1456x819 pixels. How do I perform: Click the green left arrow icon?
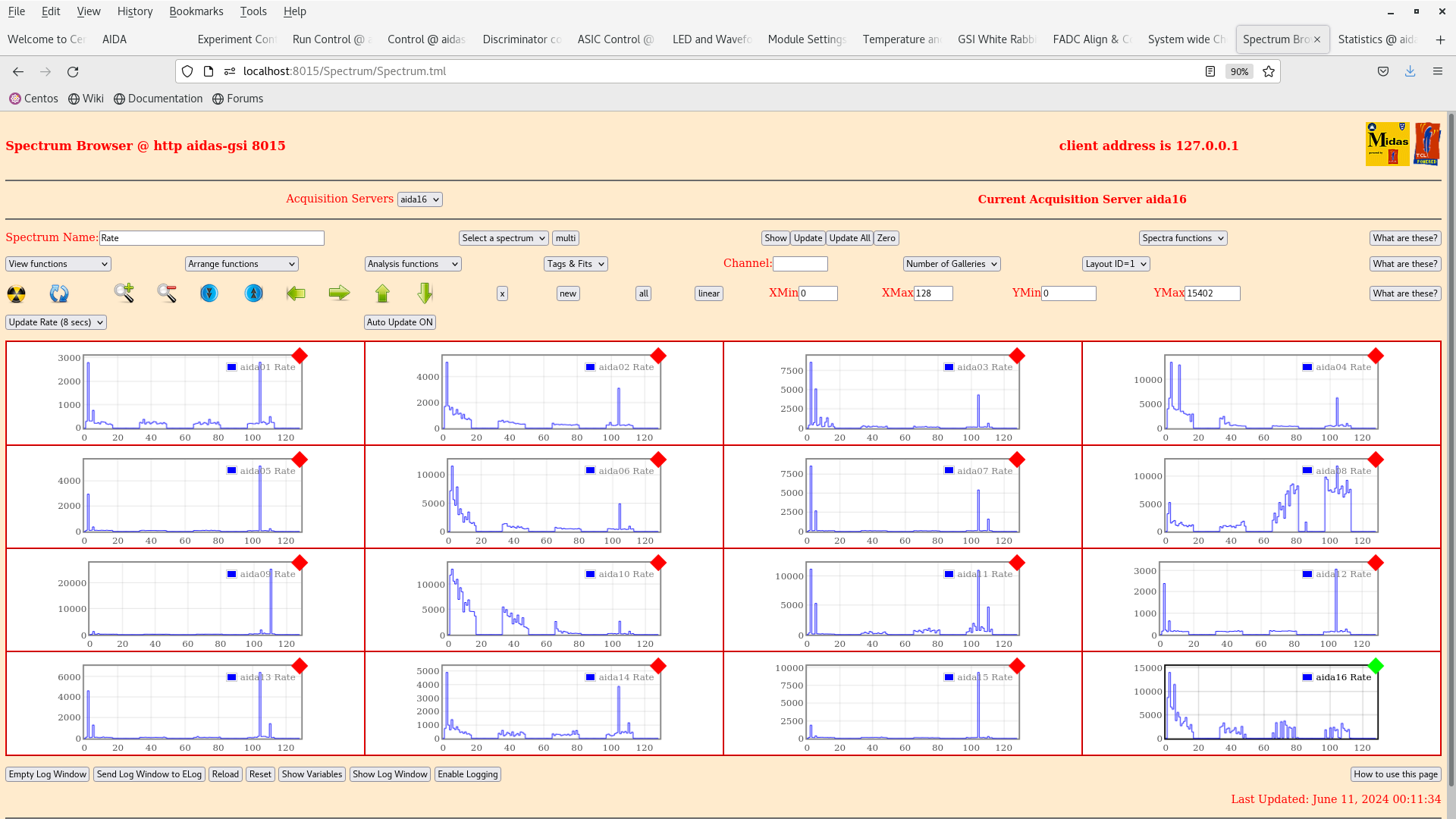tap(296, 293)
